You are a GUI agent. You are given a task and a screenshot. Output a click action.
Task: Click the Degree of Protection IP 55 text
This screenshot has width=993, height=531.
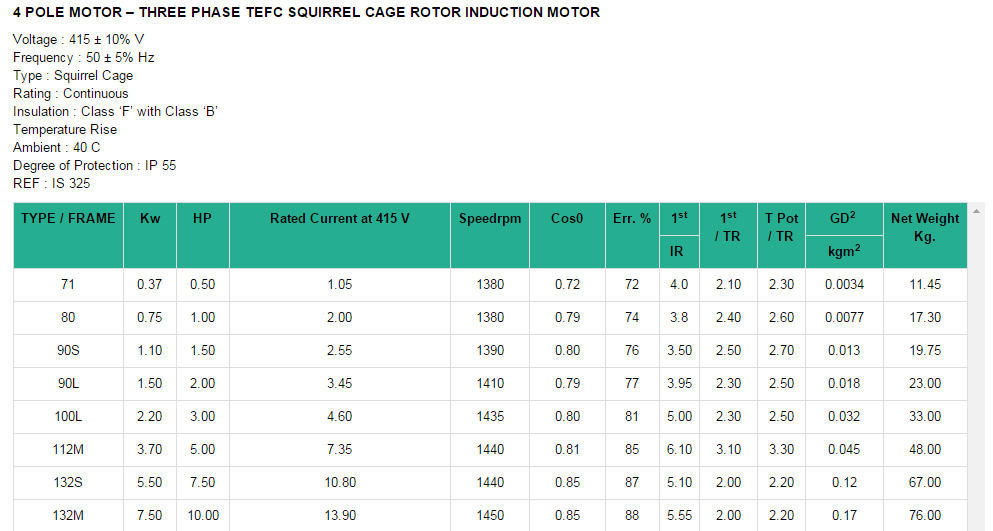[x=94, y=165]
